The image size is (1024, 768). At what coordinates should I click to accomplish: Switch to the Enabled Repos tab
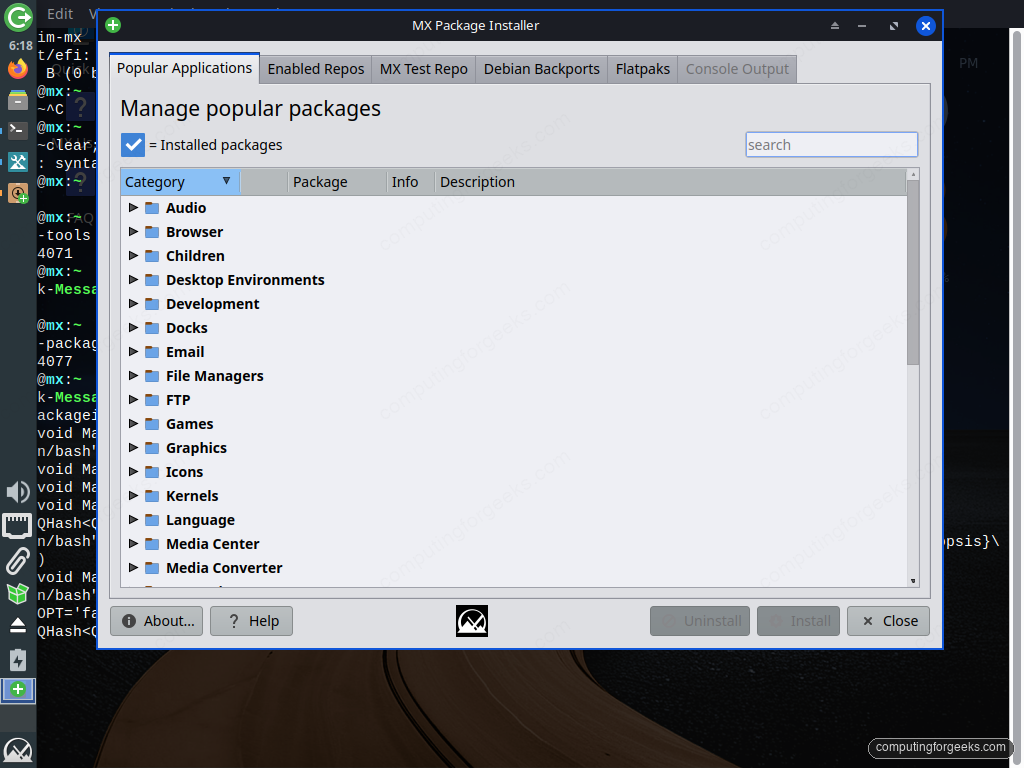pos(315,69)
